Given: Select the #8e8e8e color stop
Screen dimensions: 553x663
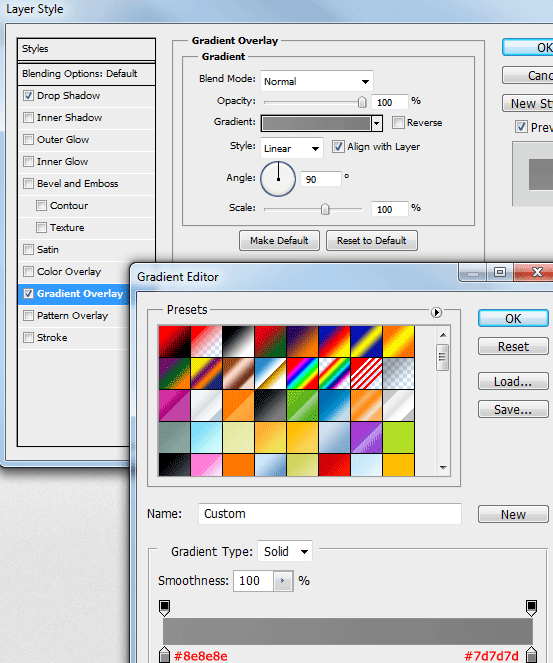Looking at the screenshot, I should pos(164,655).
